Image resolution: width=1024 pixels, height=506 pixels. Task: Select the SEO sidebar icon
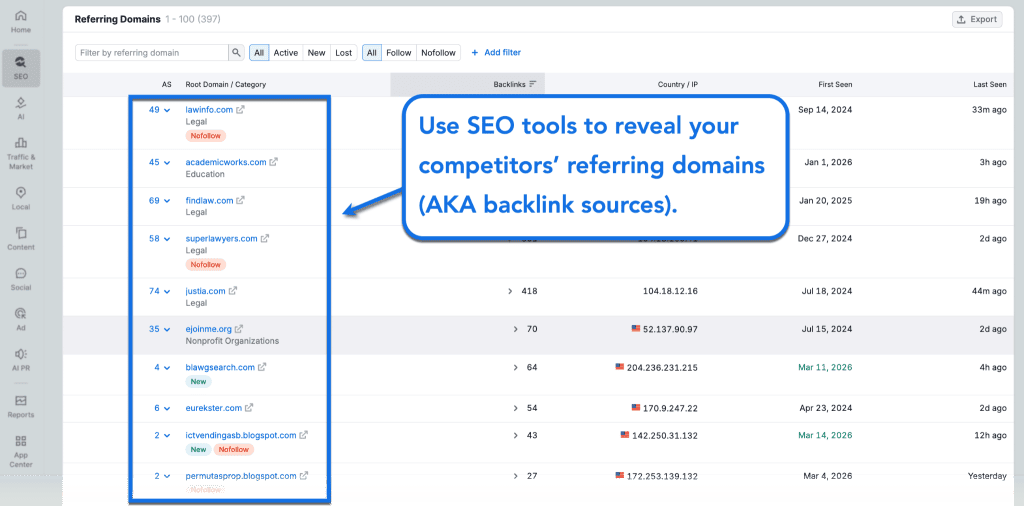tap(21, 69)
